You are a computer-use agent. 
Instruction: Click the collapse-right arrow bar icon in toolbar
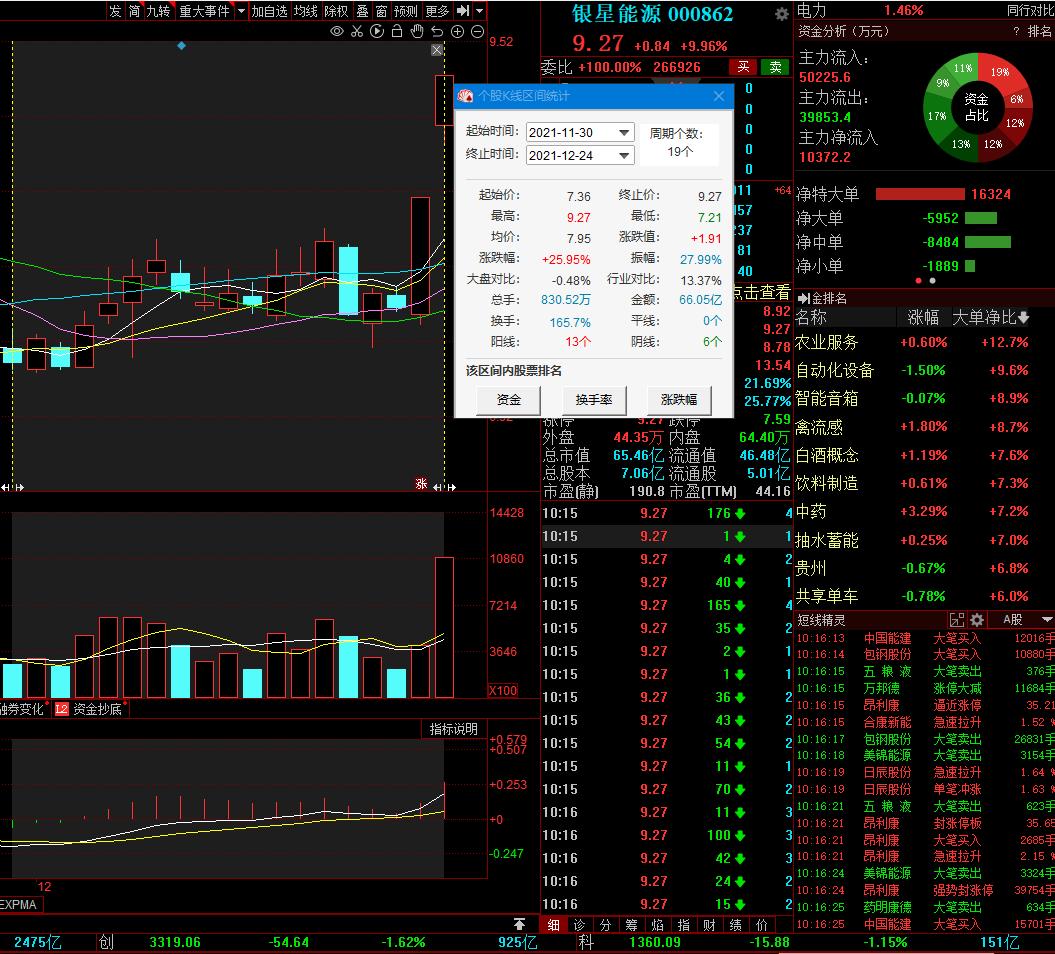point(463,11)
